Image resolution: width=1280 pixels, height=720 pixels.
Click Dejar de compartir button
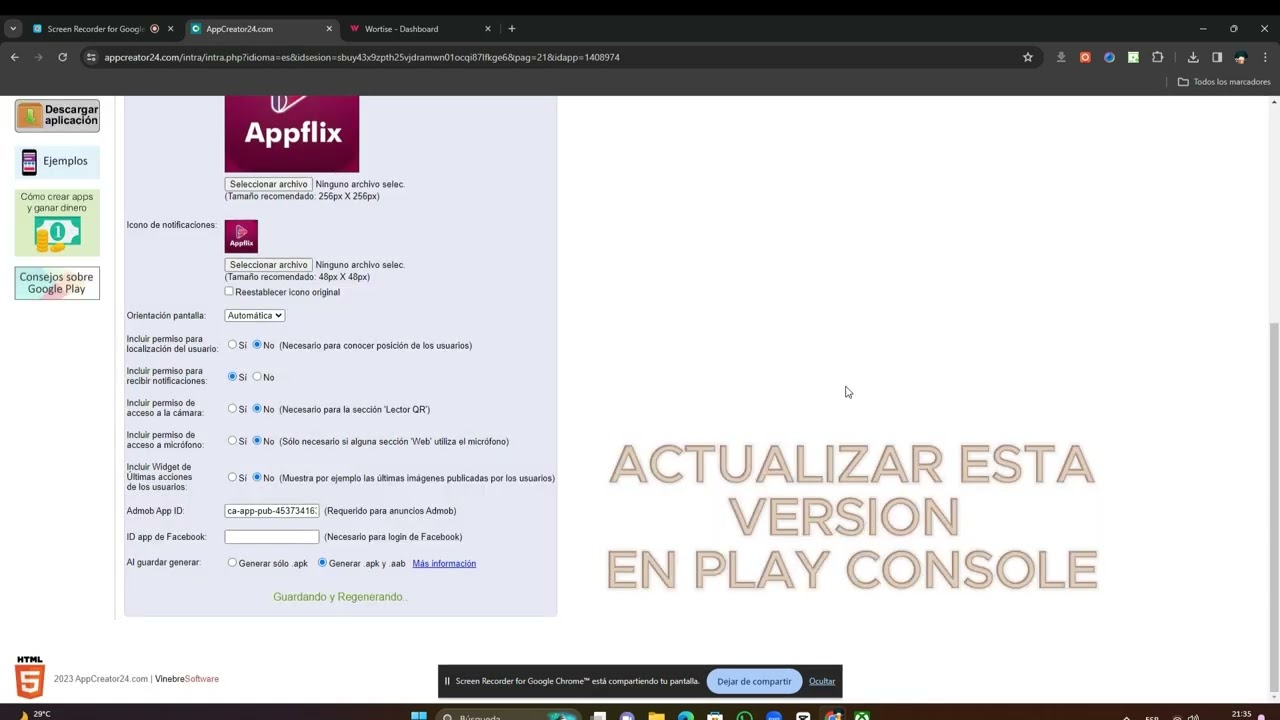pos(754,681)
